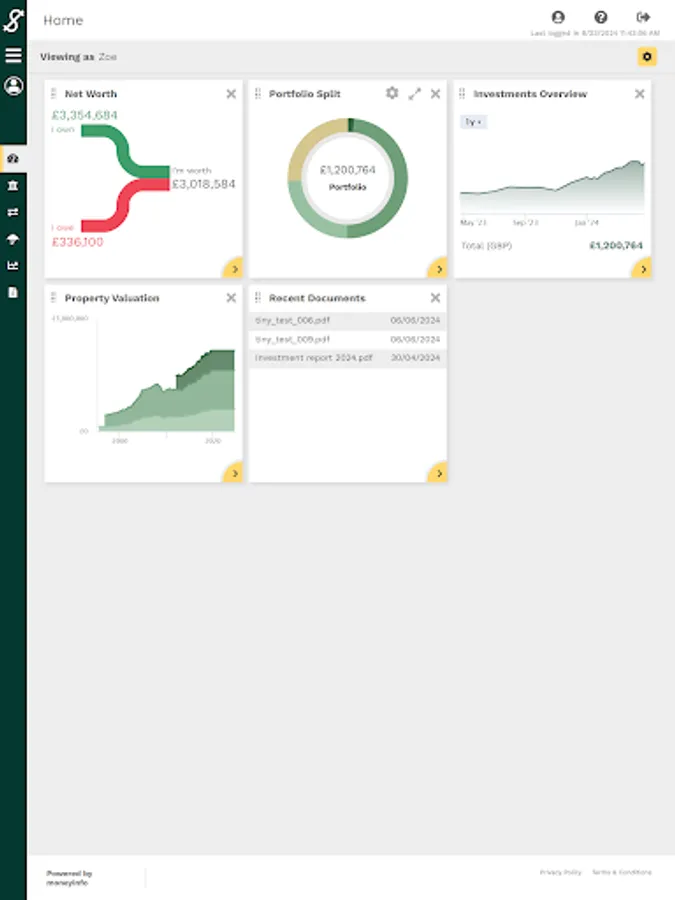
Task: Close the Investments Overview widget
Action: click(639, 94)
